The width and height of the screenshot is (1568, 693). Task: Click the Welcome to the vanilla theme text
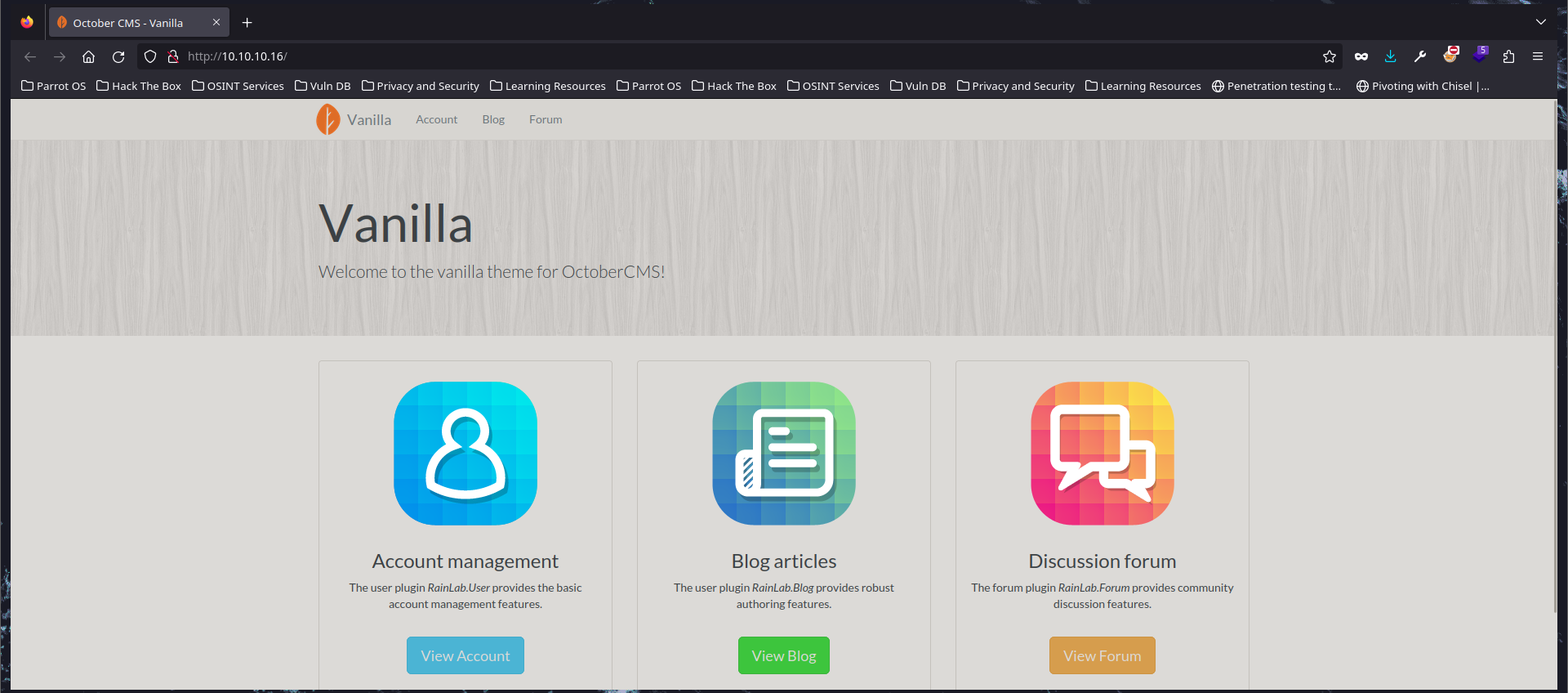pos(492,271)
